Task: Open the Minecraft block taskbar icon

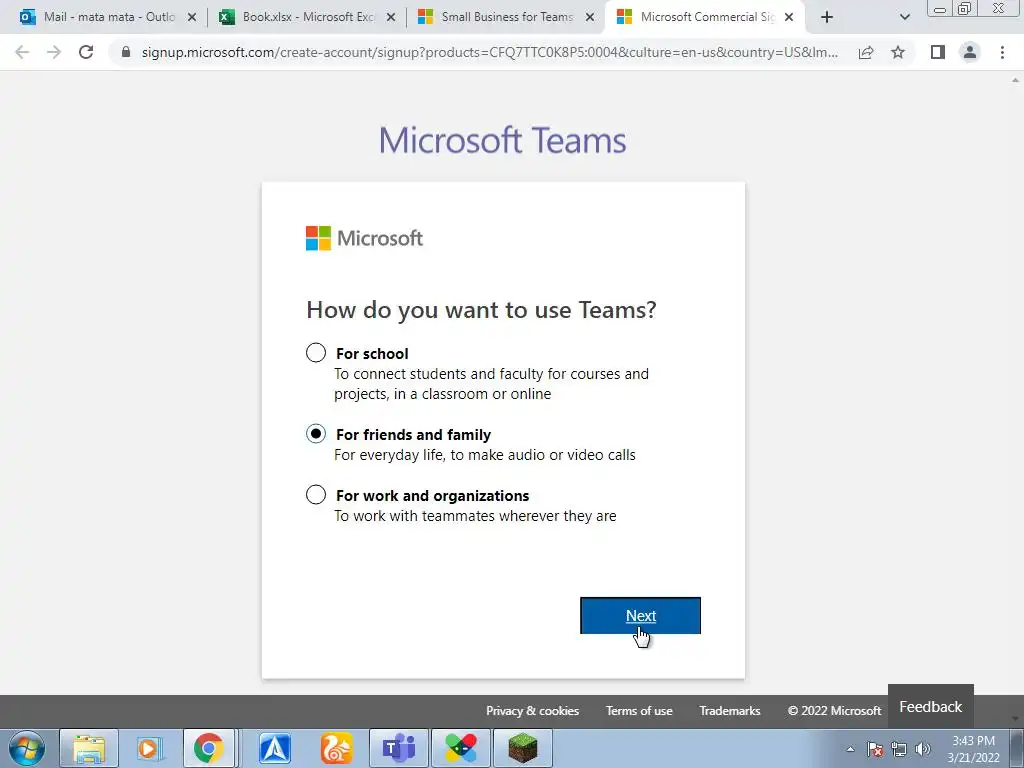Action: (x=522, y=748)
